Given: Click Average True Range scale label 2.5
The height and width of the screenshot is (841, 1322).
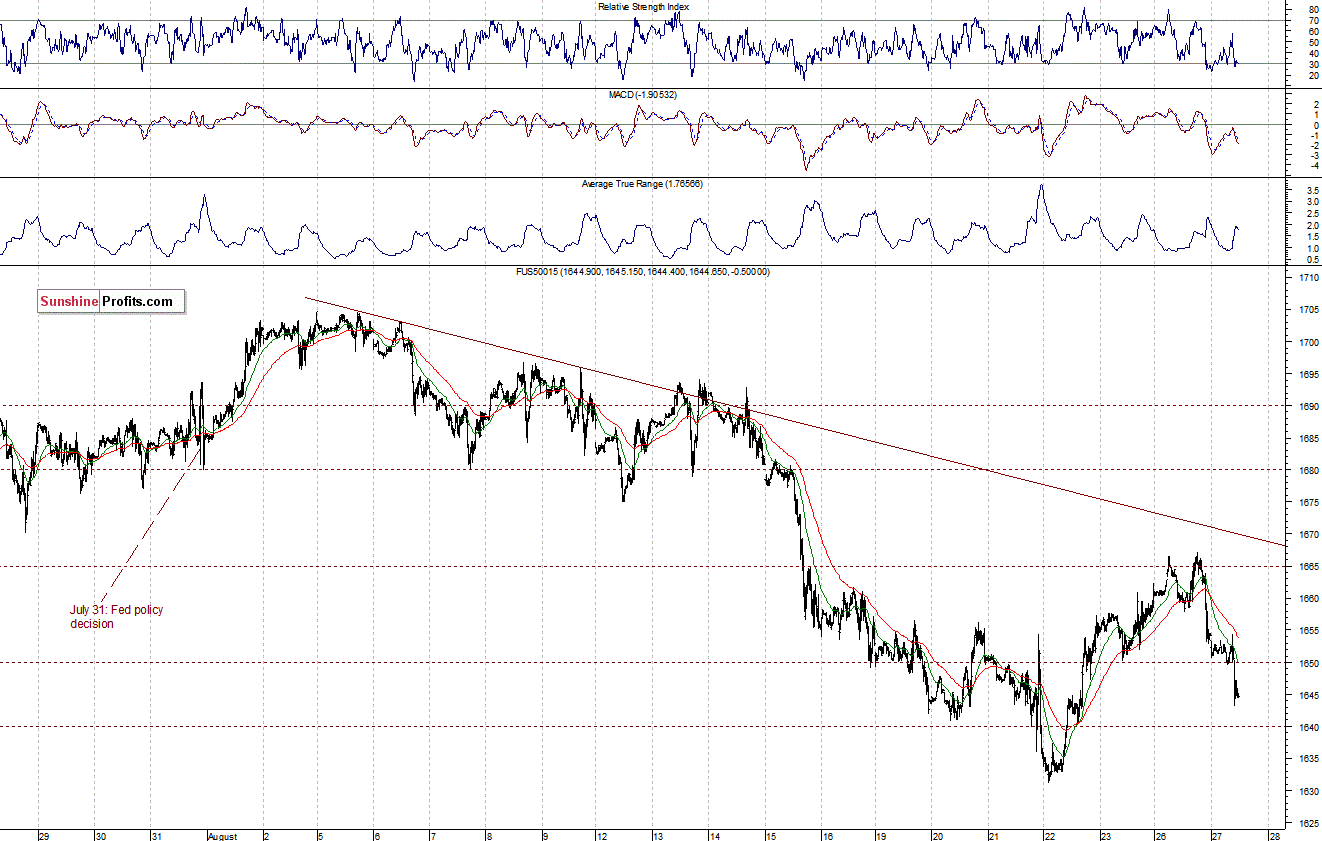Looking at the screenshot, I should [1311, 214].
